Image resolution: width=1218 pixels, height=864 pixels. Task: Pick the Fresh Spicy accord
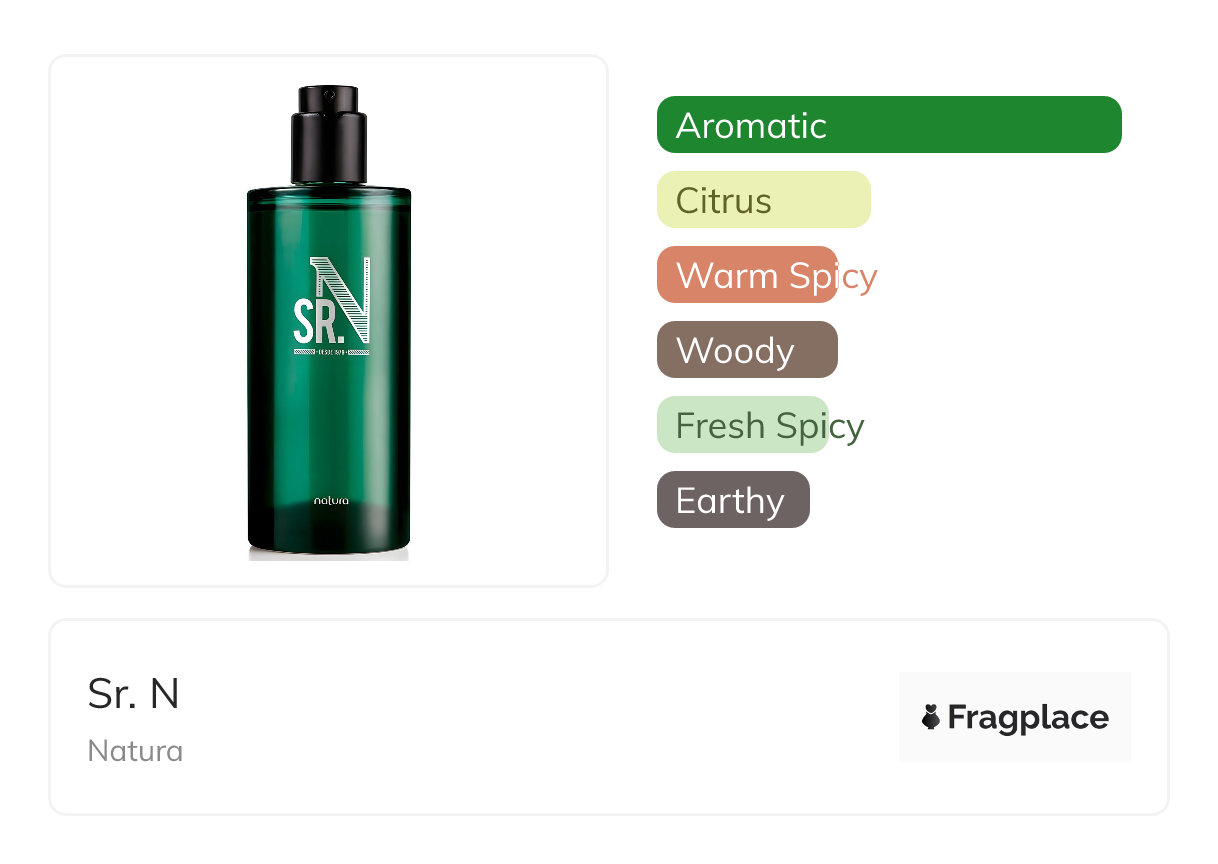[761, 425]
